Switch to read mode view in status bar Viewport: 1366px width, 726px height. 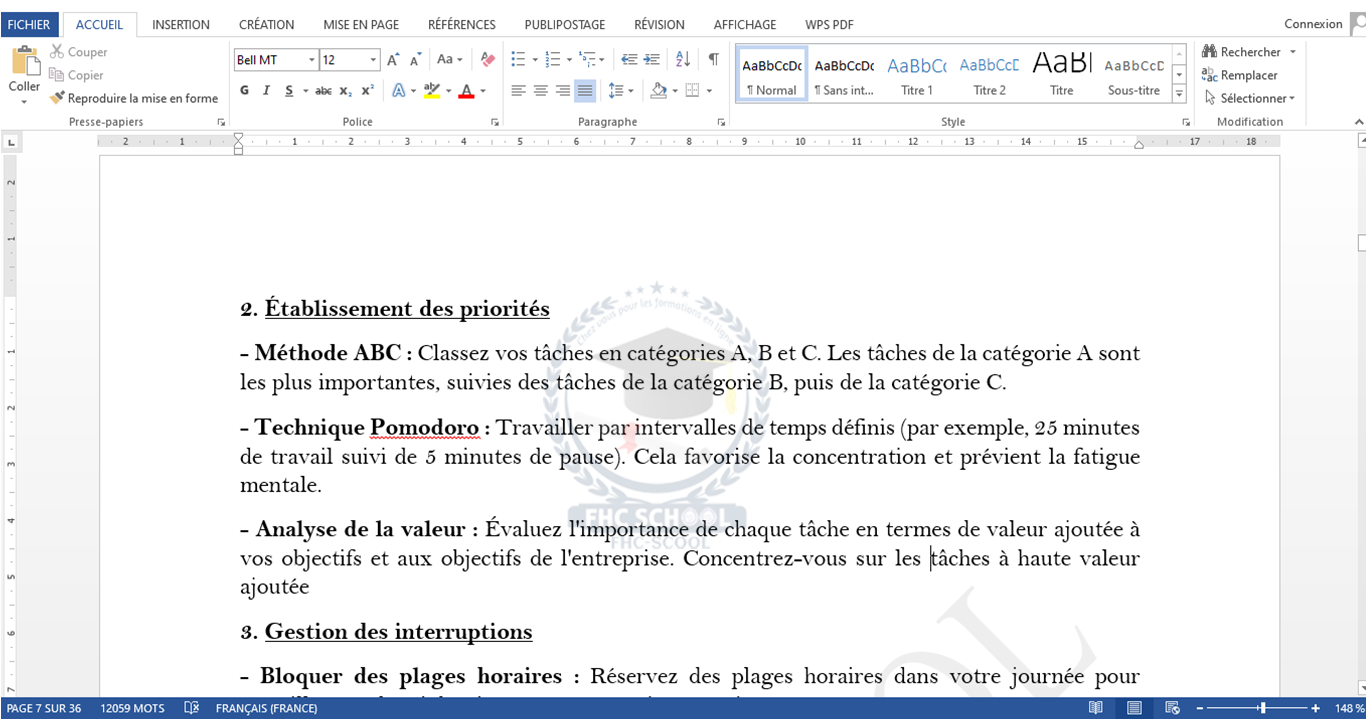1096,708
